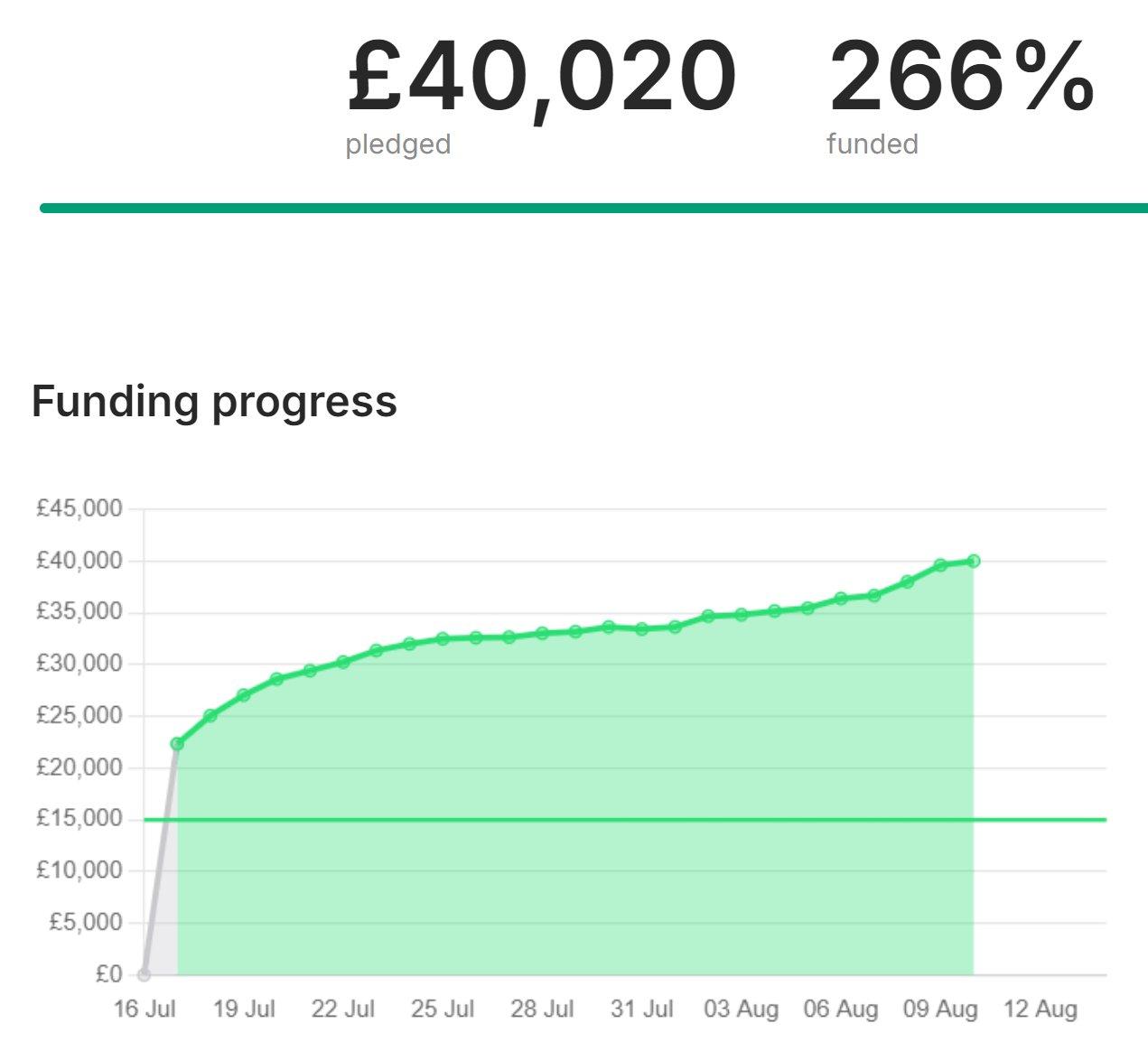This screenshot has width=1148, height=1051.
Task: Select the data point above 28 Jul
Action: tap(542, 633)
